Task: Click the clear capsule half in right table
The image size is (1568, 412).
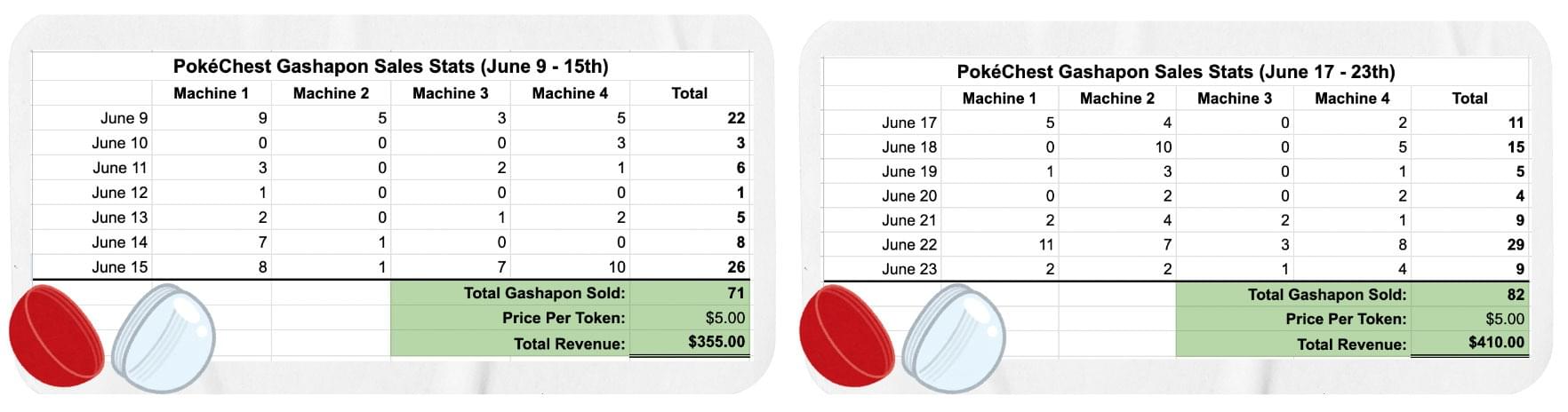Action: [x=954, y=338]
